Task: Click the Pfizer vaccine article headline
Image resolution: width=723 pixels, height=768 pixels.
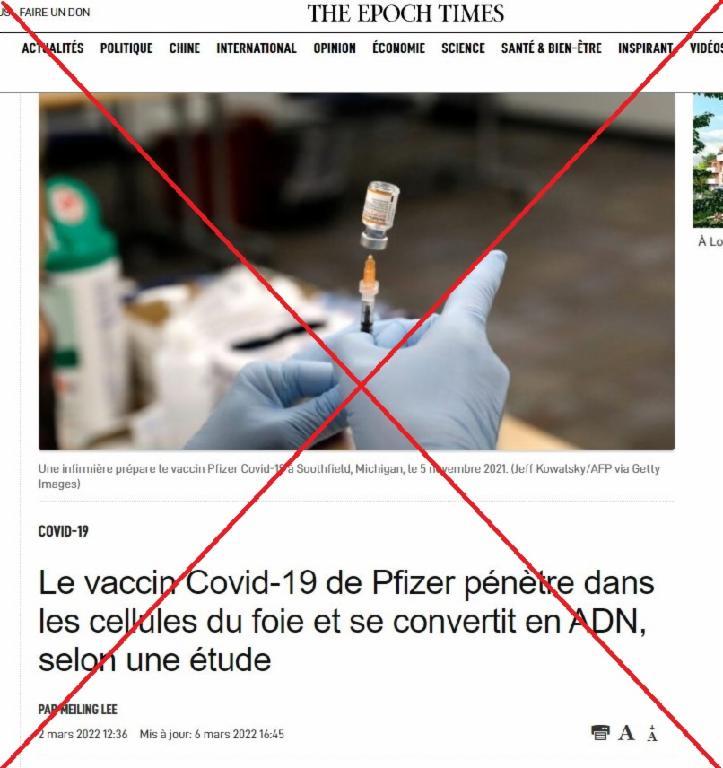Action: [x=346, y=621]
